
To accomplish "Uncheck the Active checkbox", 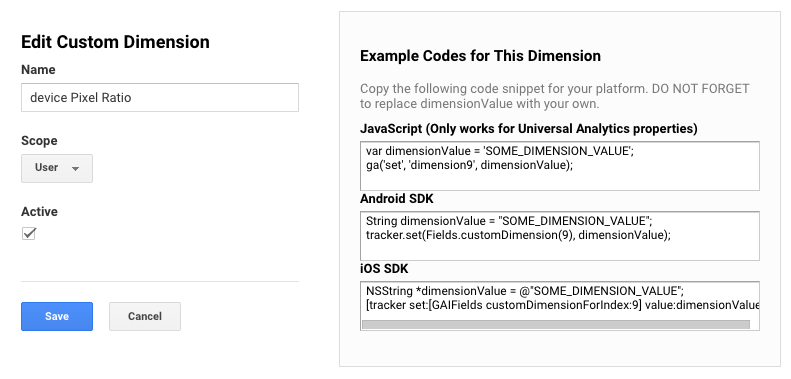I will (x=29, y=233).
